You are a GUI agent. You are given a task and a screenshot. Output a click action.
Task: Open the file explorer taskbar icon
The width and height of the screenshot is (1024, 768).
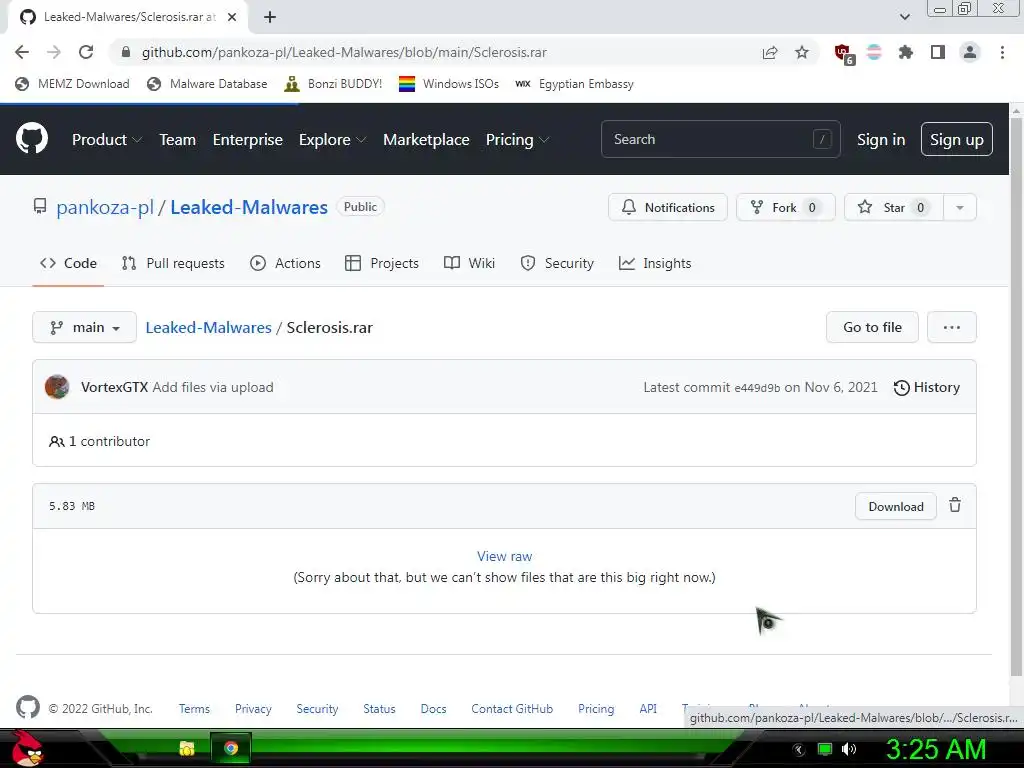[187, 748]
